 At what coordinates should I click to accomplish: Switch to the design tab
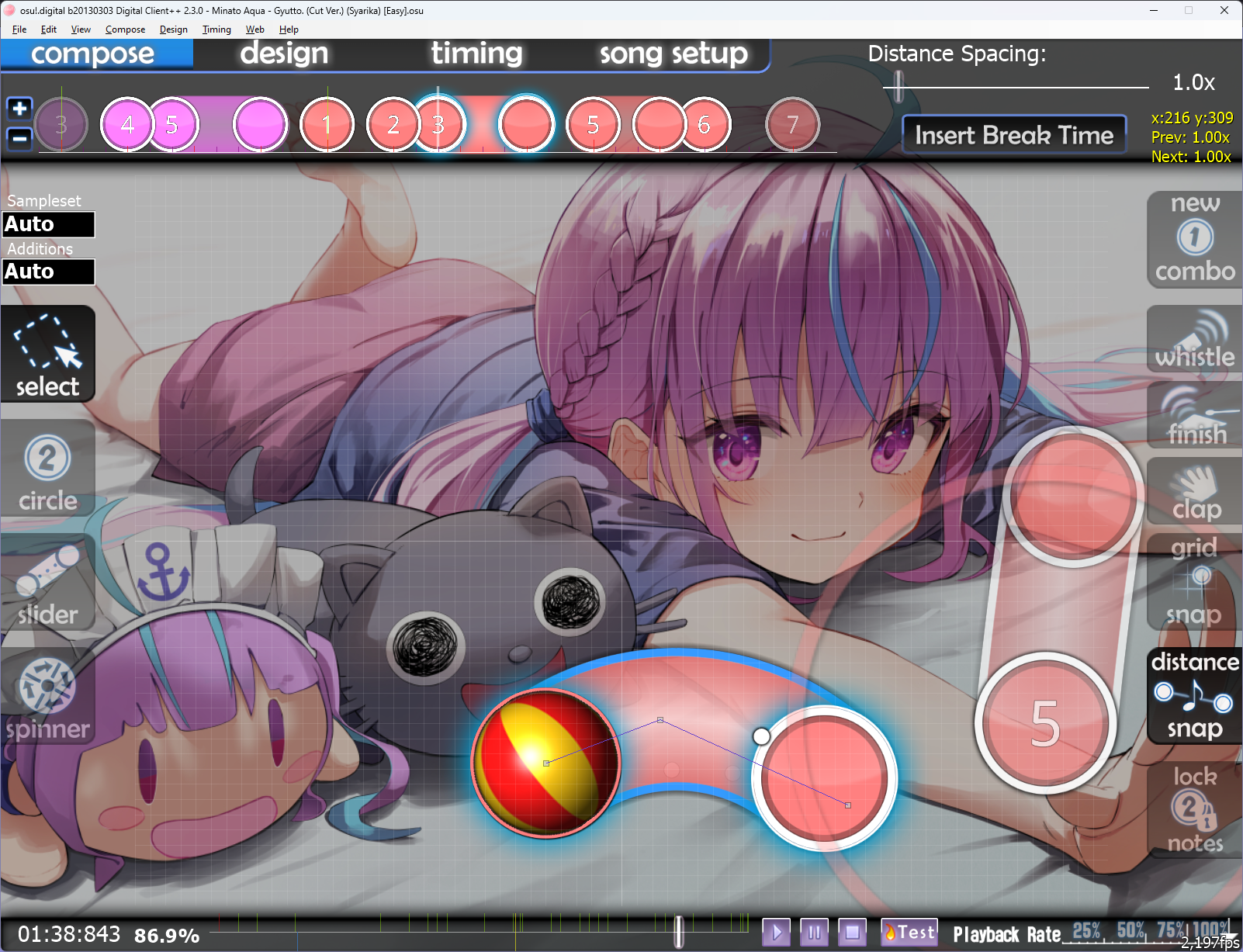[x=284, y=54]
